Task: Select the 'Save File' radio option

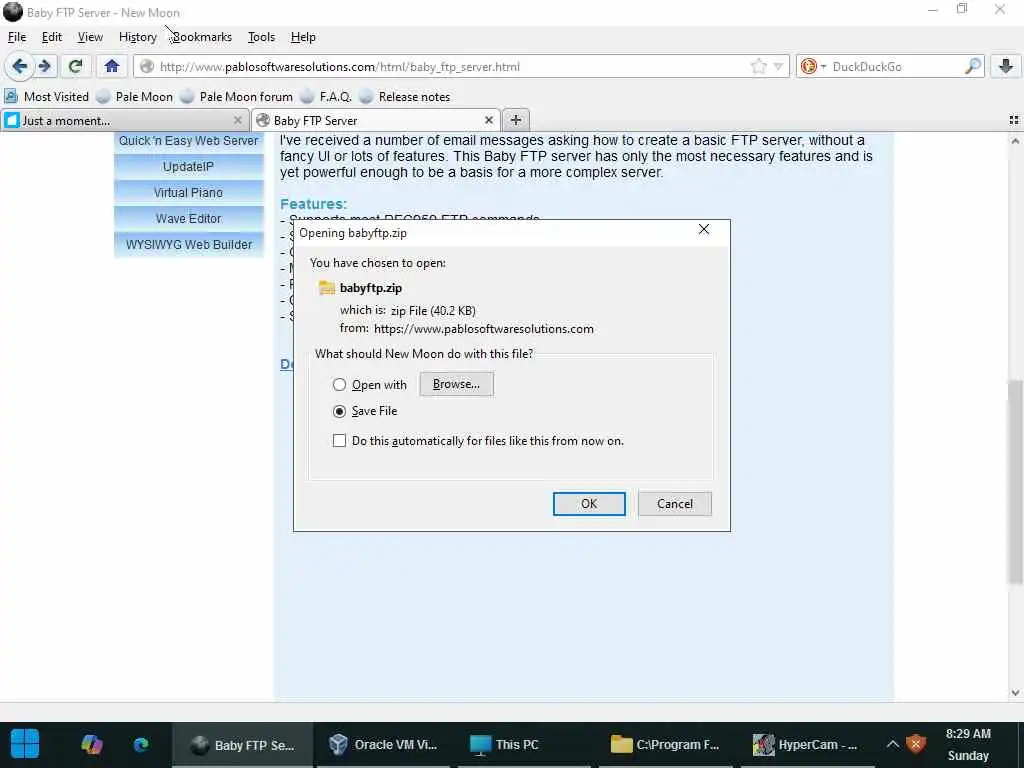Action: [x=339, y=411]
